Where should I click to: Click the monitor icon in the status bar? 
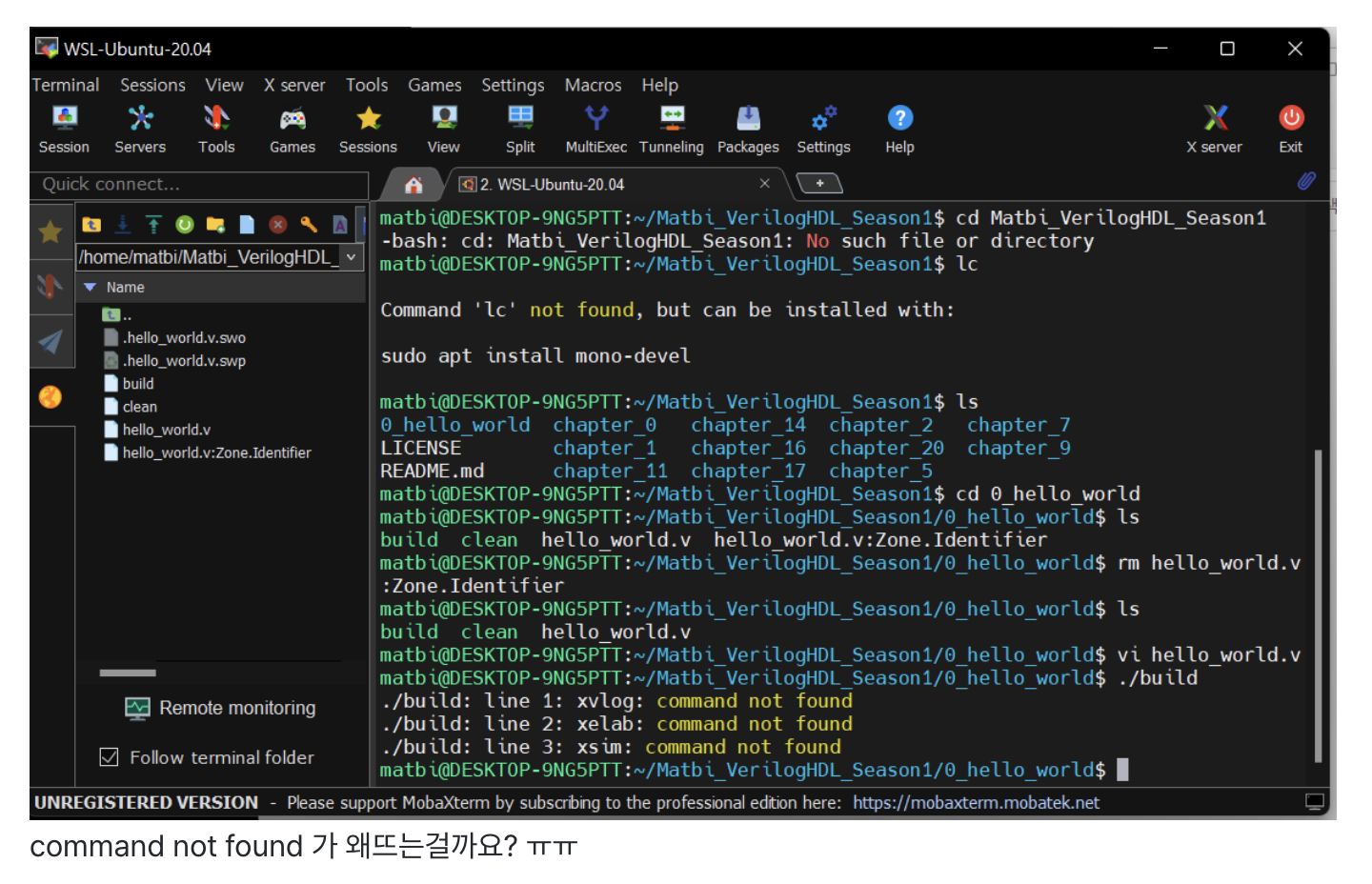click(1315, 802)
